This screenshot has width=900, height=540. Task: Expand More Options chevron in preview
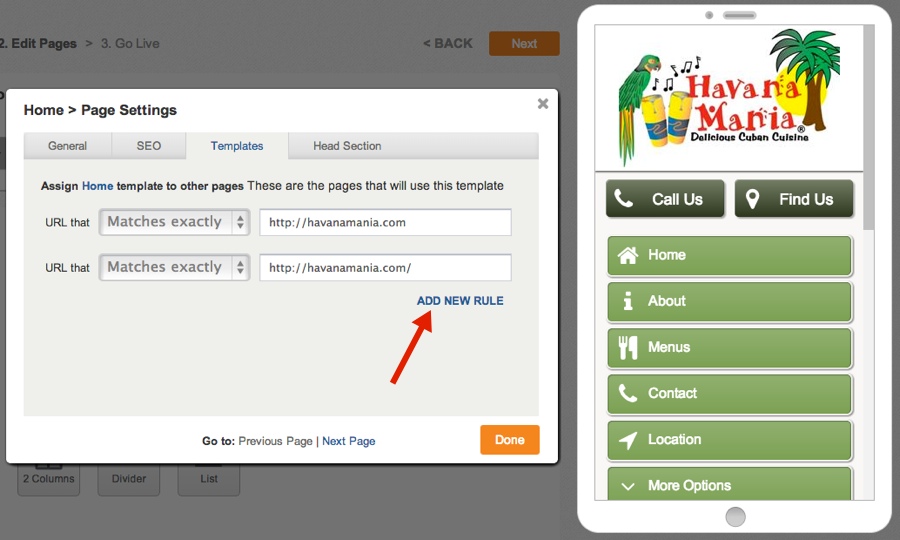tap(628, 486)
